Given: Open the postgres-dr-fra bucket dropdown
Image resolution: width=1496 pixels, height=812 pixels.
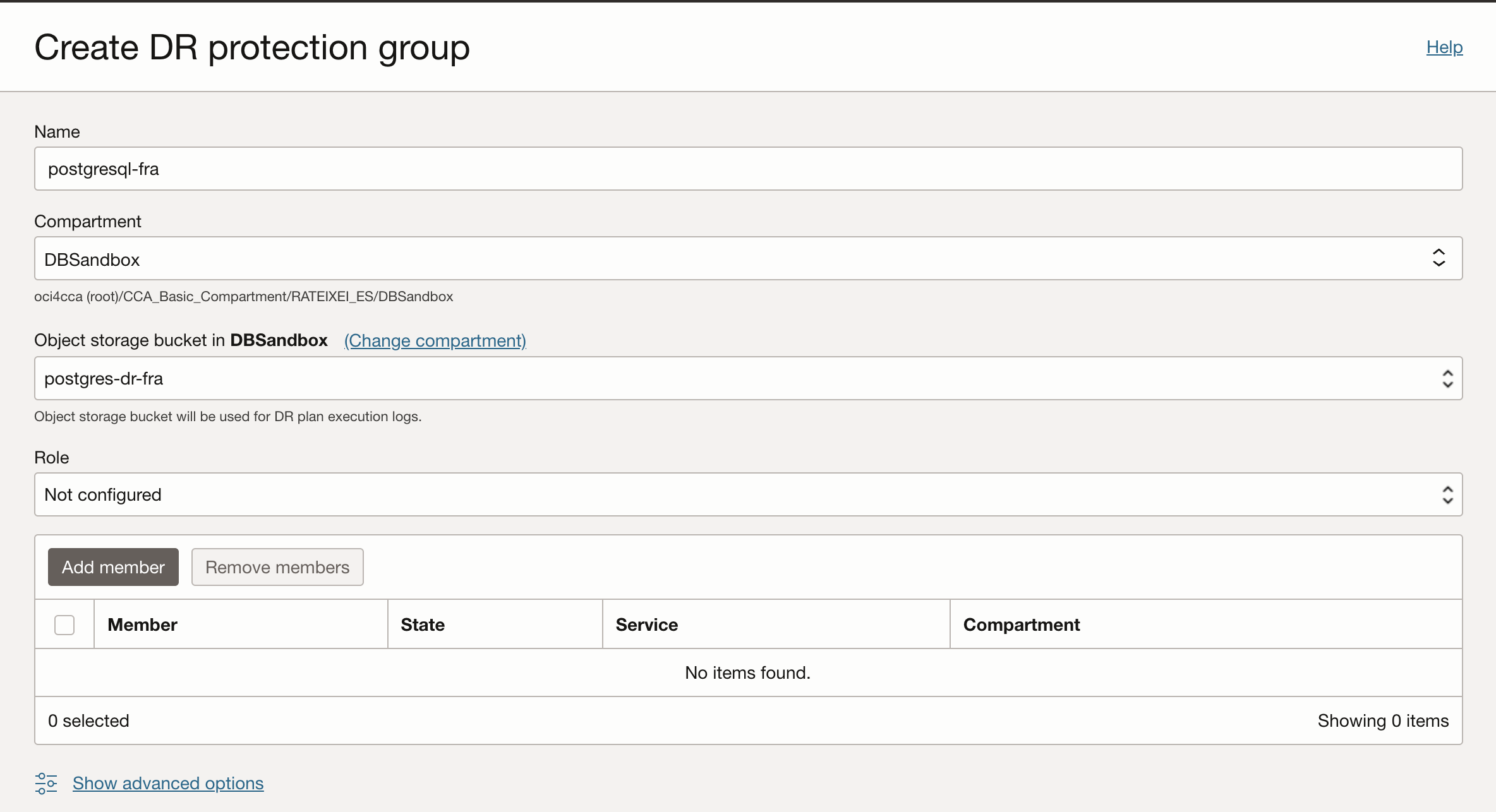Looking at the screenshot, I should pyautogui.click(x=727, y=379).
